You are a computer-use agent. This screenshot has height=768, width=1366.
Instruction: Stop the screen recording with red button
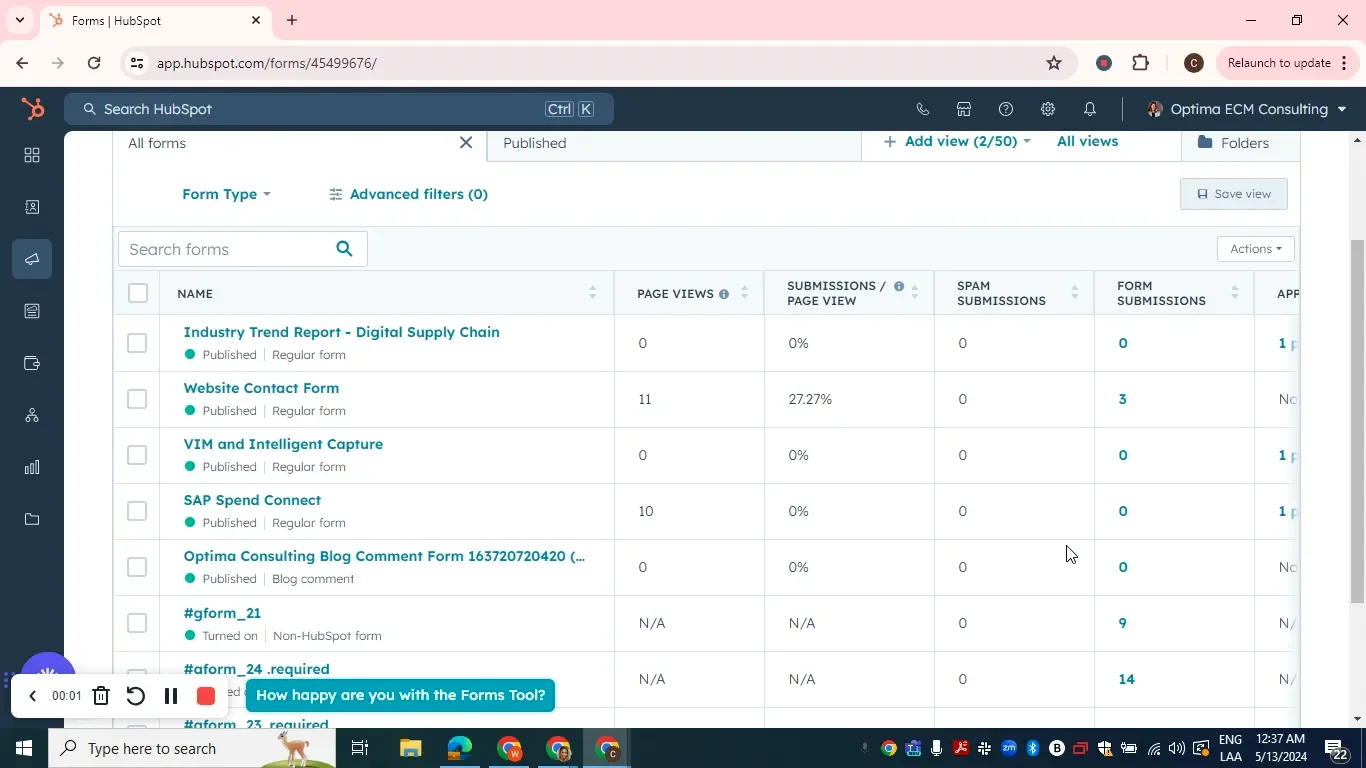pyautogui.click(x=206, y=696)
